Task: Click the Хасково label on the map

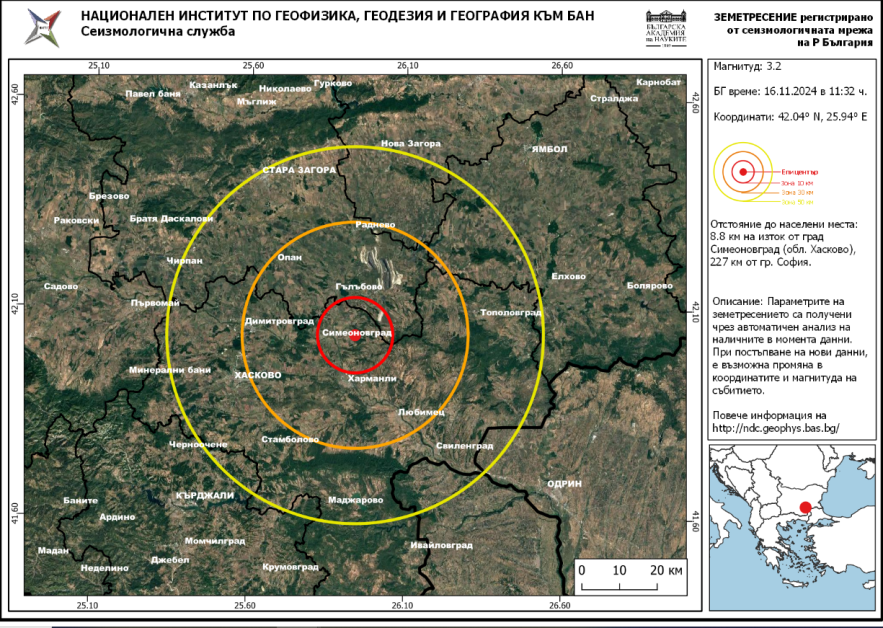Action: 257,375
